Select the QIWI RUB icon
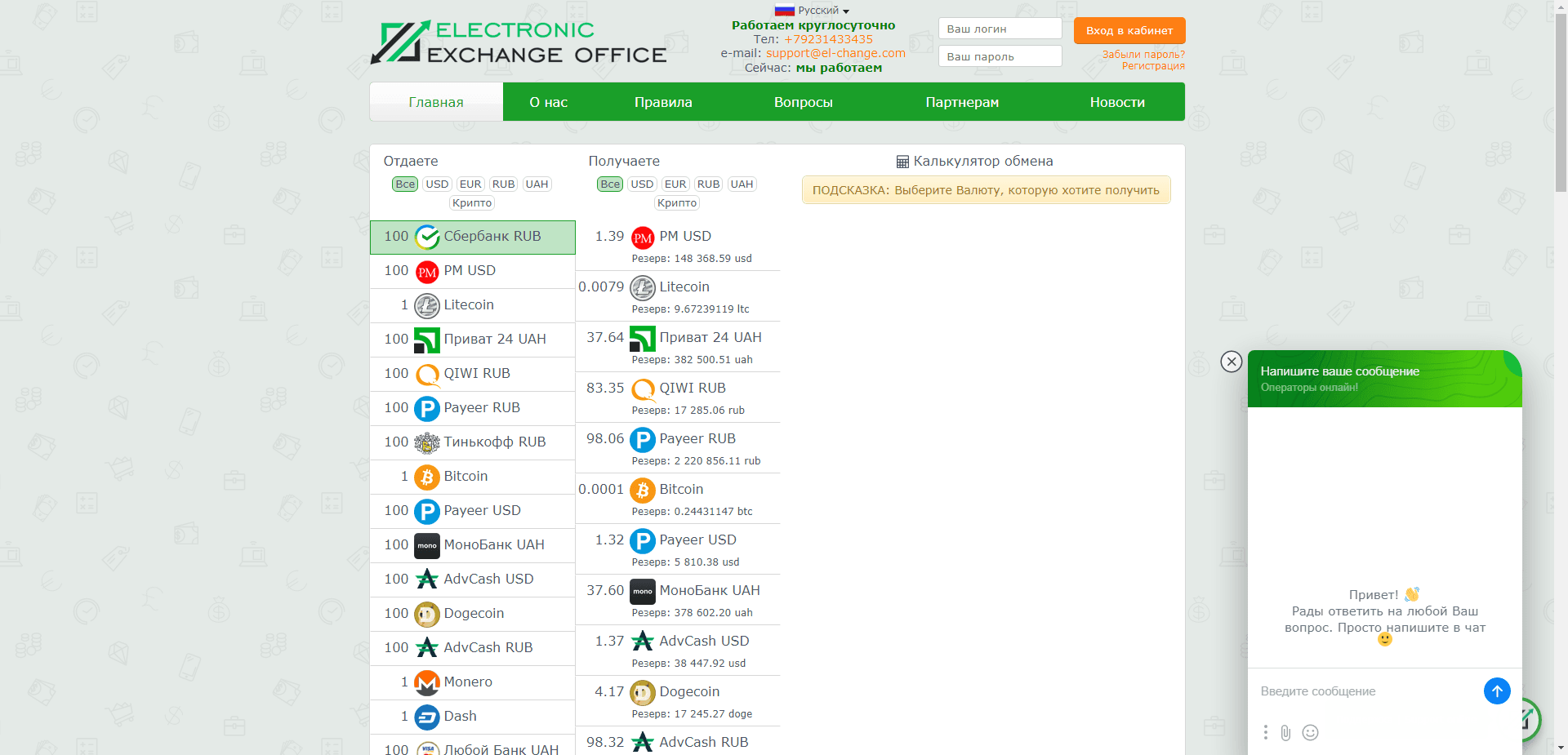 coord(426,374)
